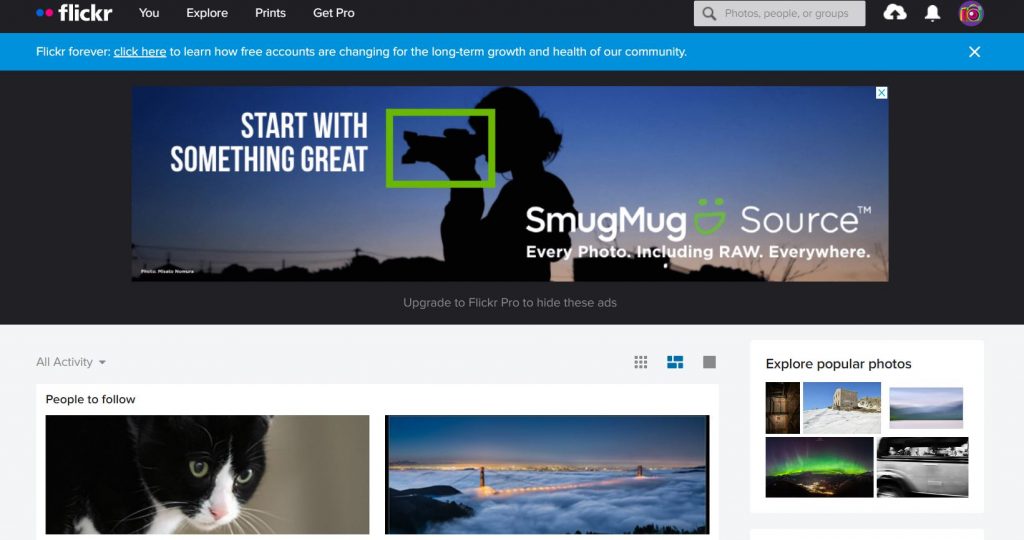This screenshot has width=1024, height=540.
Task: Open the misty landscape popular photo
Action: [926, 408]
